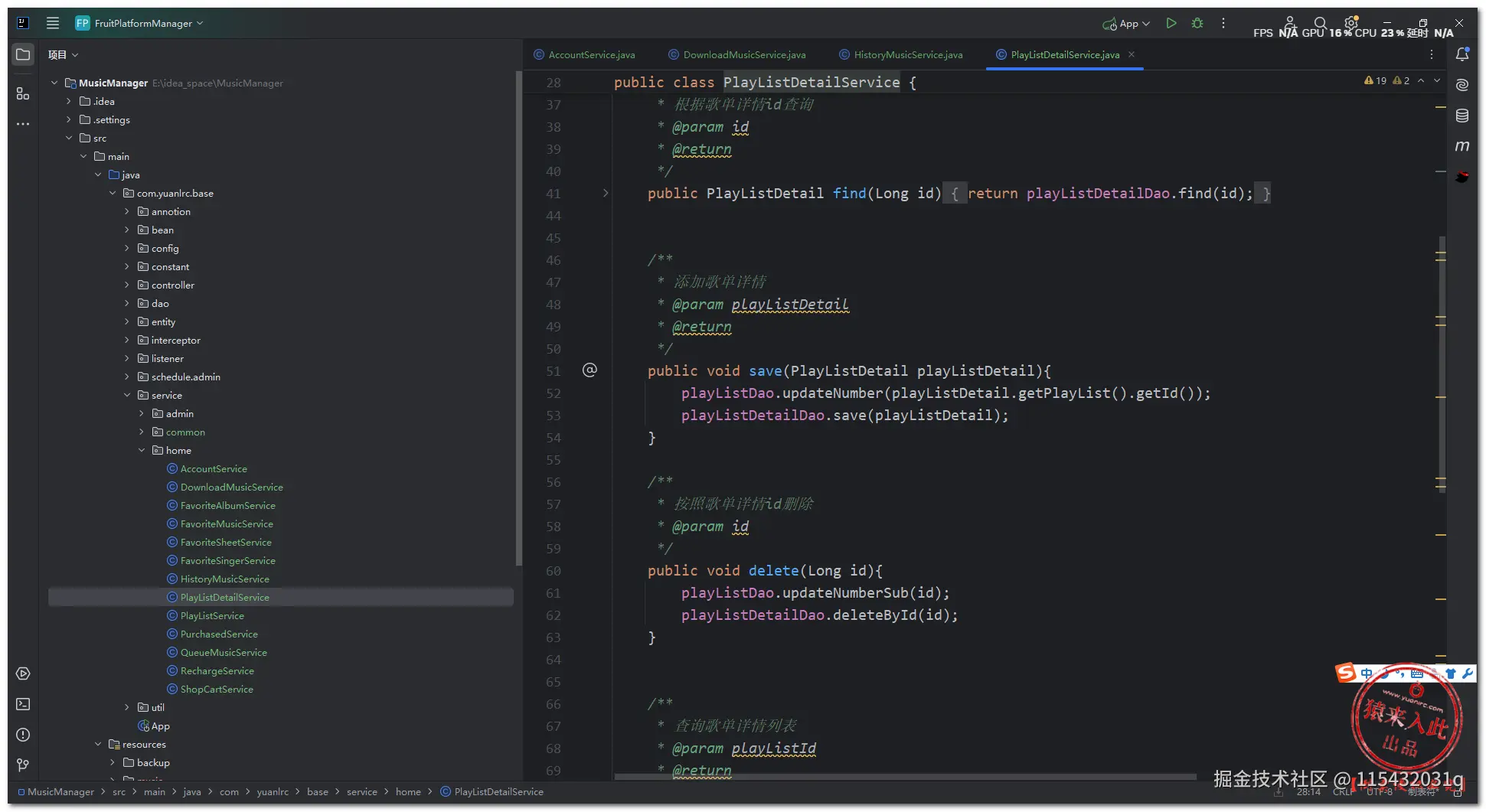The height and width of the screenshot is (812, 1486).
Task: Switch to the DownloadMusicService.java tab
Action: tap(737, 55)
